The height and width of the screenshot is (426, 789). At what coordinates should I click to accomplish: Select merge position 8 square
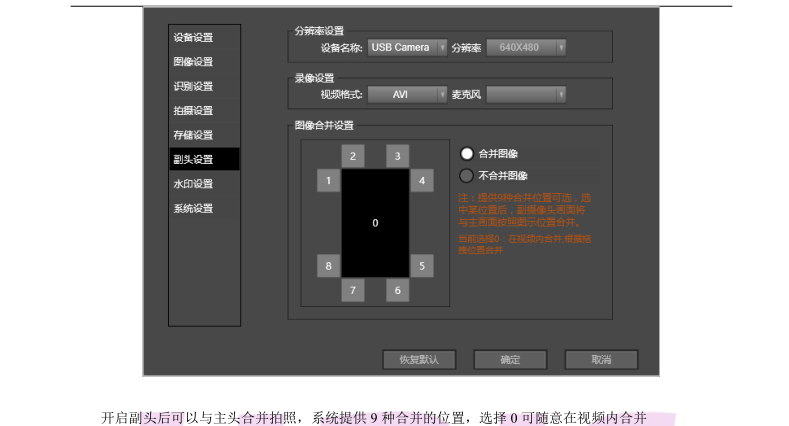pyautogui.click(x=328, y=266)
